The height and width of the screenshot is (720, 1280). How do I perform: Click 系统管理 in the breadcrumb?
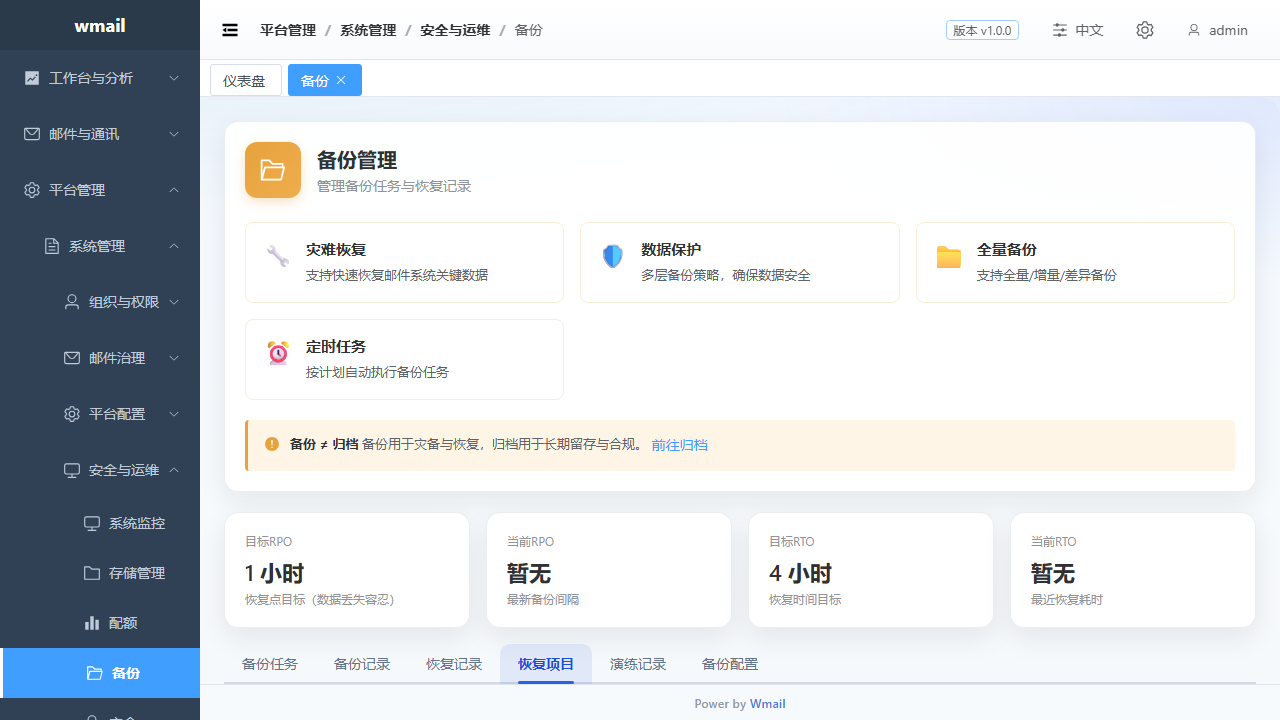pyautogui.click(x=368, y=30)
